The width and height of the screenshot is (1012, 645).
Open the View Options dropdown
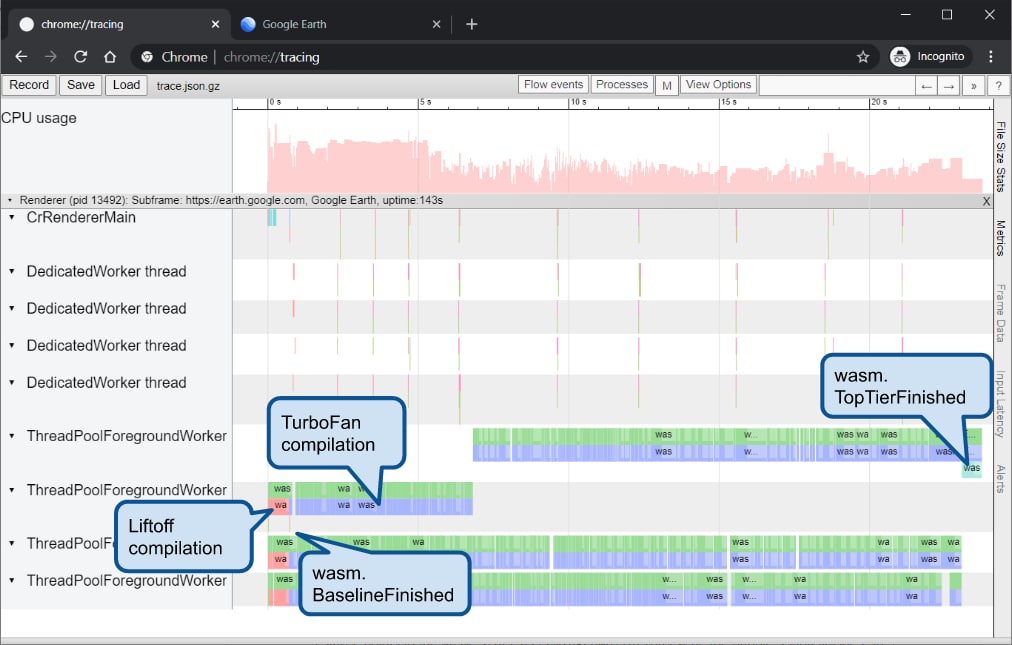coord(718,85)
